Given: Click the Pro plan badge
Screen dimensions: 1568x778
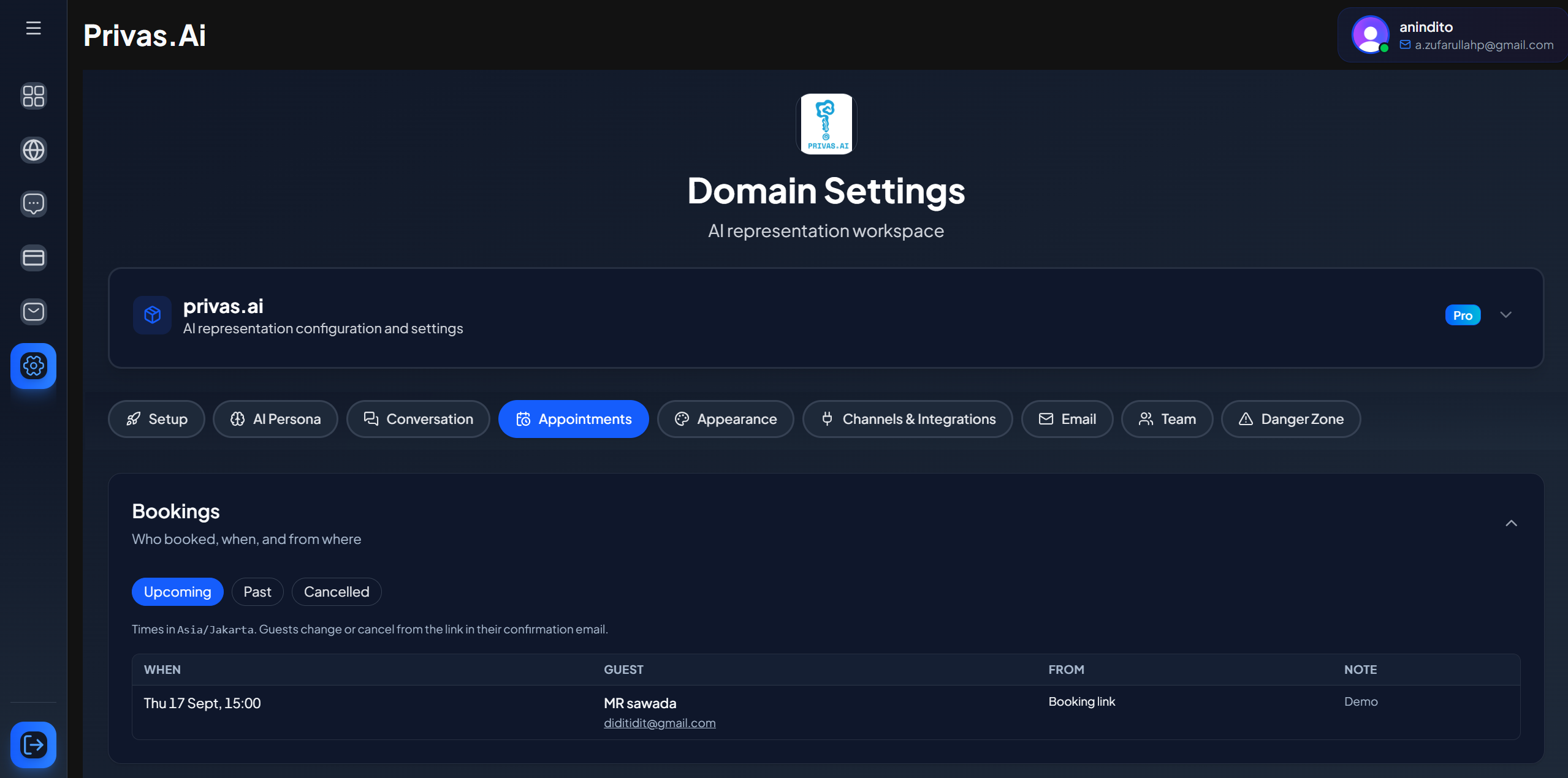Looking at the screenshot, I should point(1463,315).
